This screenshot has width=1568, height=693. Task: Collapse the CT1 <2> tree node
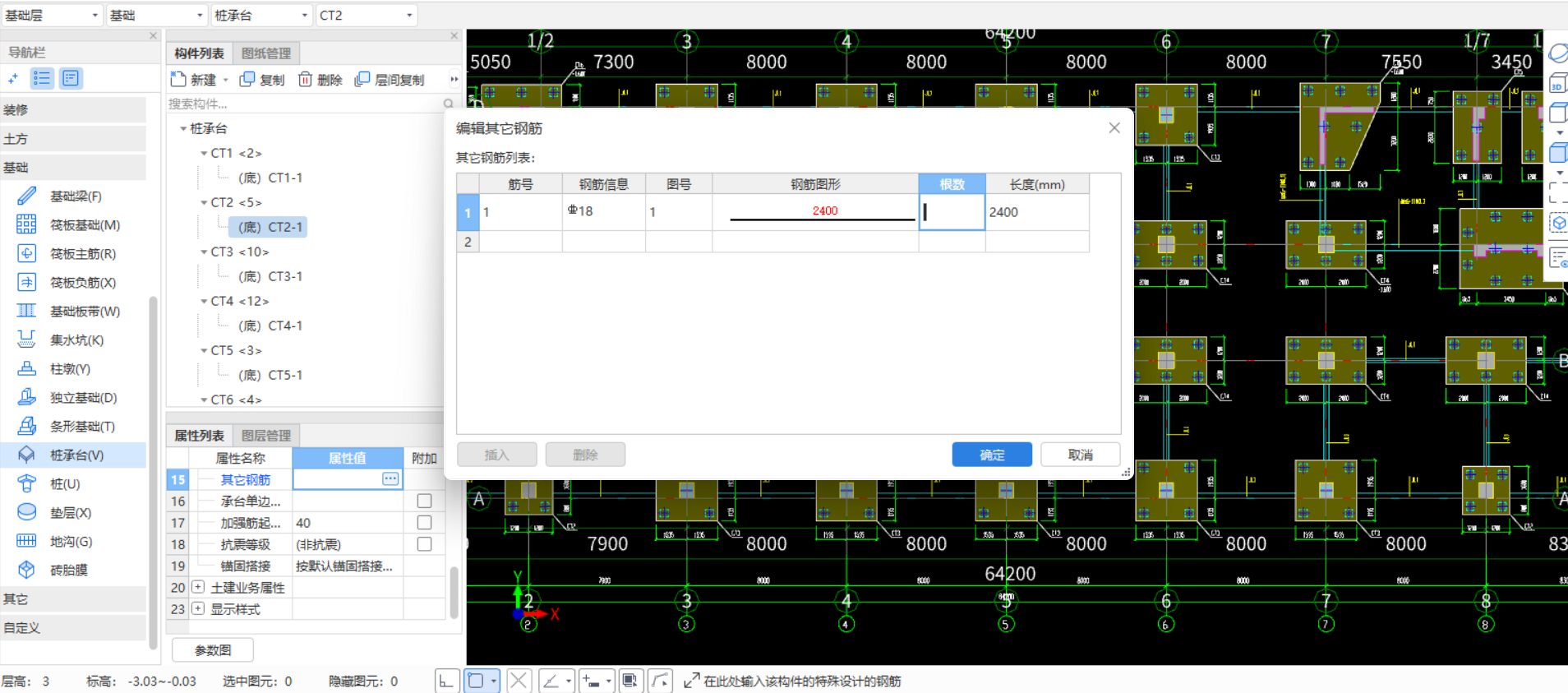tap(204, 154)
